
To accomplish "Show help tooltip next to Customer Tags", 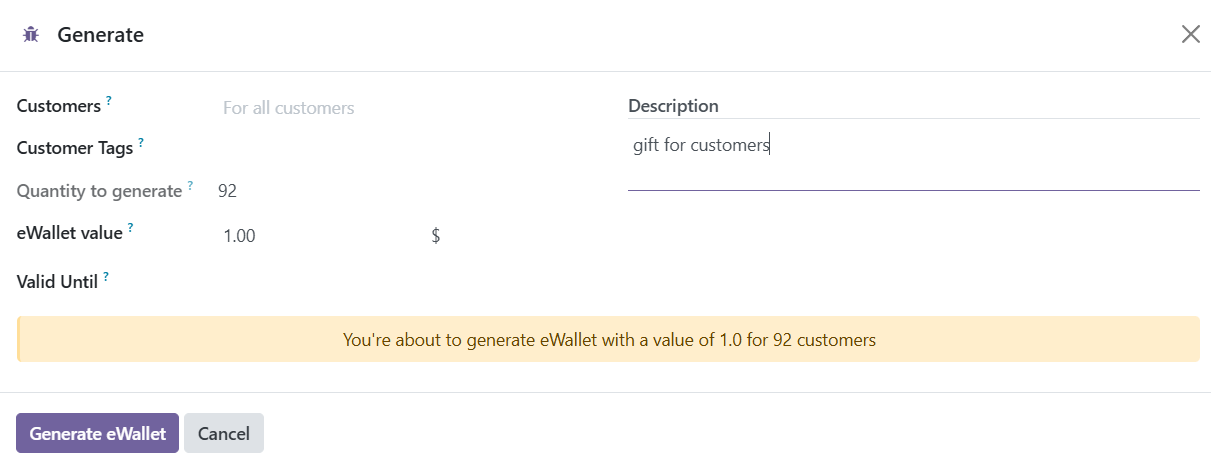I will [141, 143].
